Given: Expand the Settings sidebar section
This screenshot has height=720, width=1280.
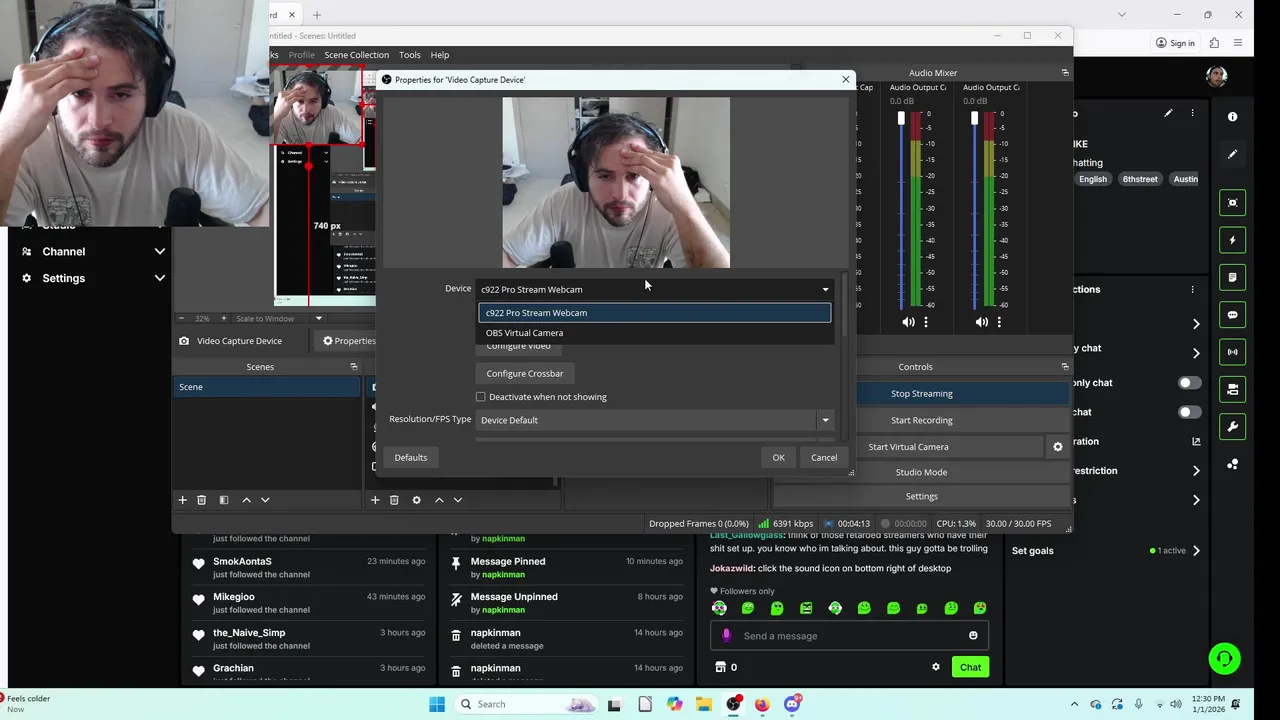Looking at the screenshot, I should click(159, 278).
